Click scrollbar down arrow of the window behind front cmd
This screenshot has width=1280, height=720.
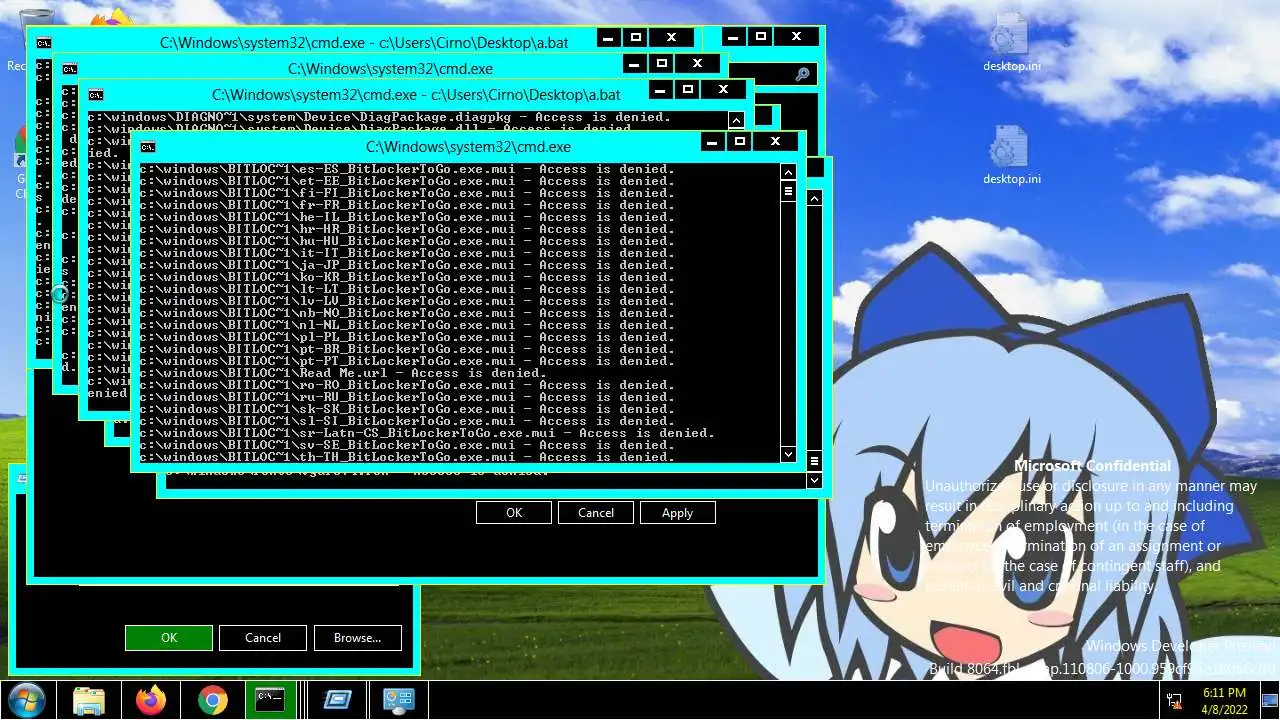(814, 480)
